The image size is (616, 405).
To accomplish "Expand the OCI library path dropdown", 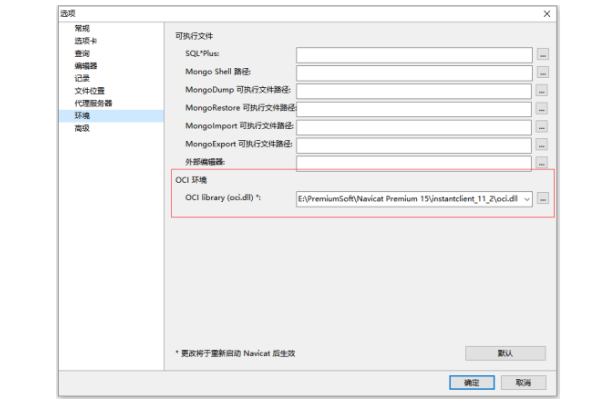I will 527,199.
